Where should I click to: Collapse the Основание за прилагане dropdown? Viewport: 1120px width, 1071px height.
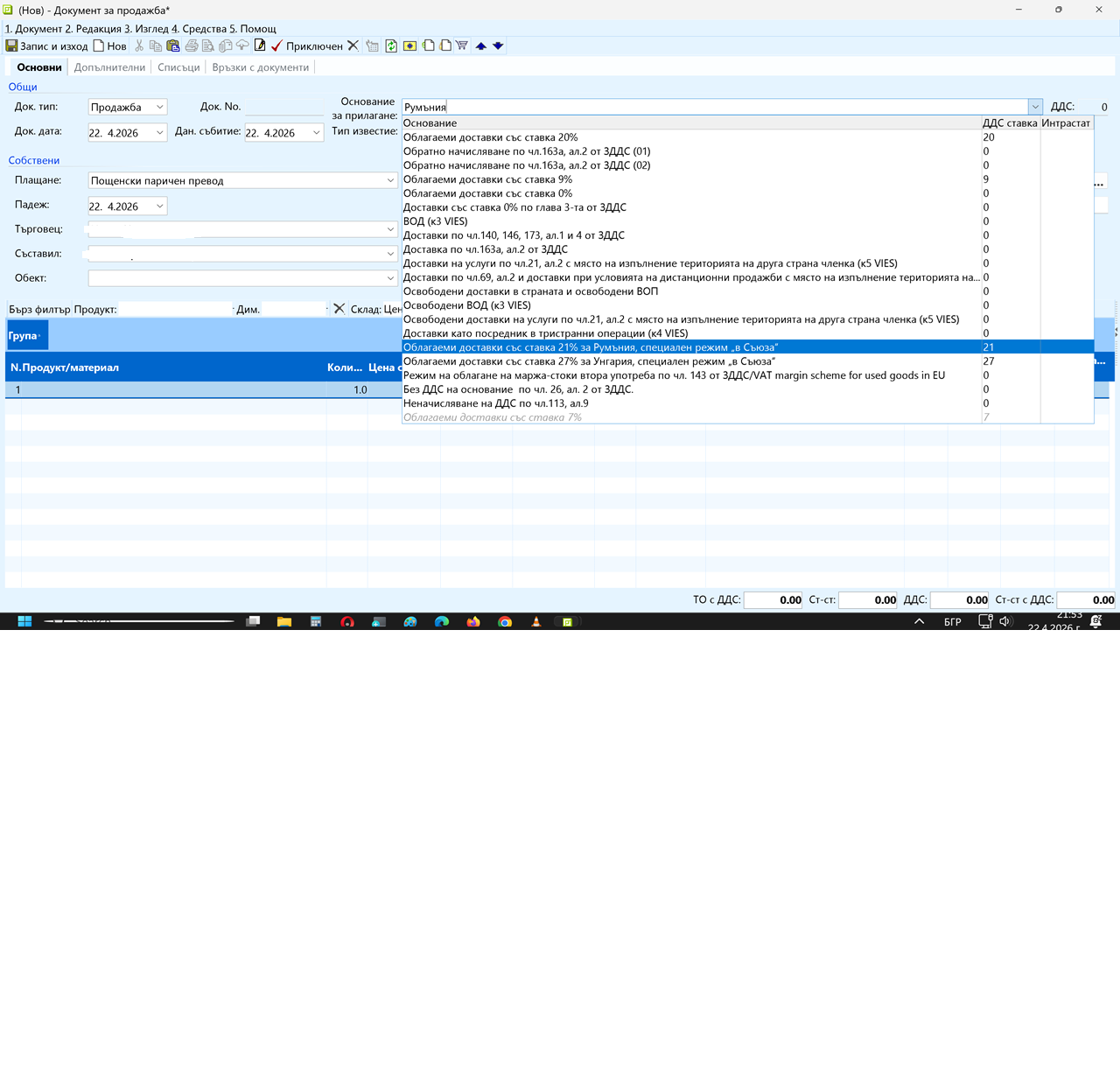click(1034, 107)
